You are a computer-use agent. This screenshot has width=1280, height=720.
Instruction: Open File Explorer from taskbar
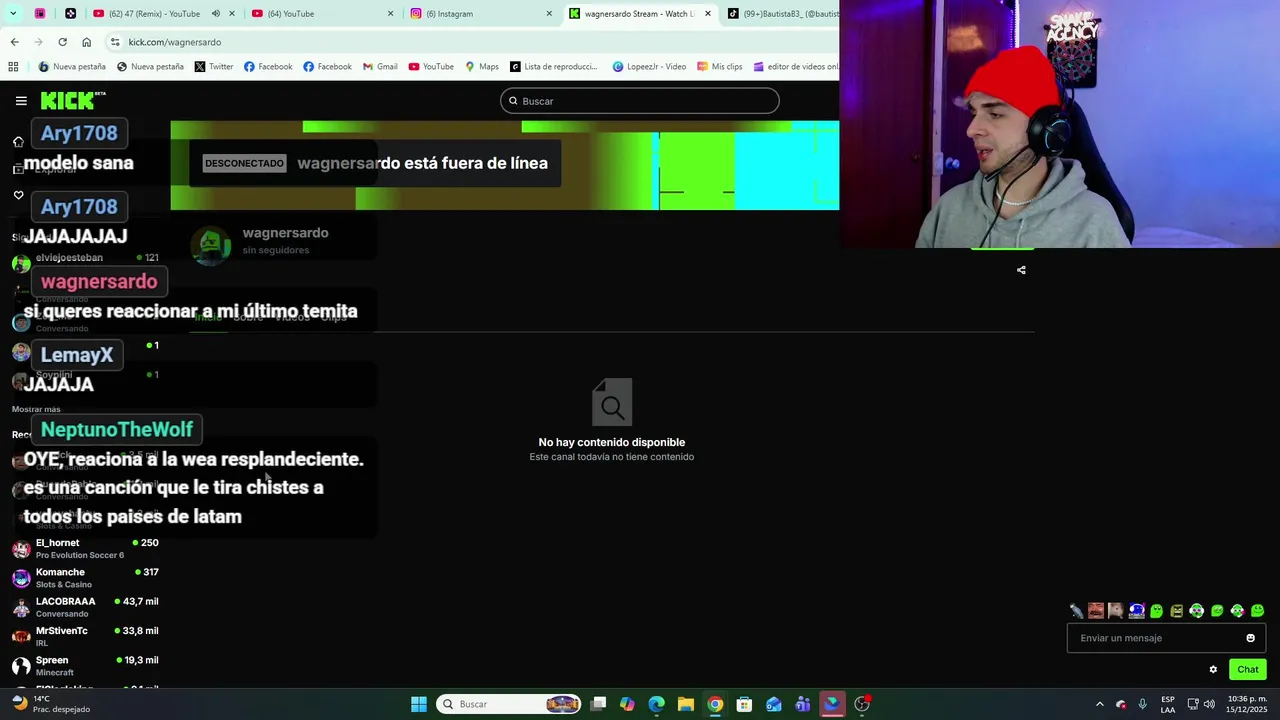[x=686, y=704]
